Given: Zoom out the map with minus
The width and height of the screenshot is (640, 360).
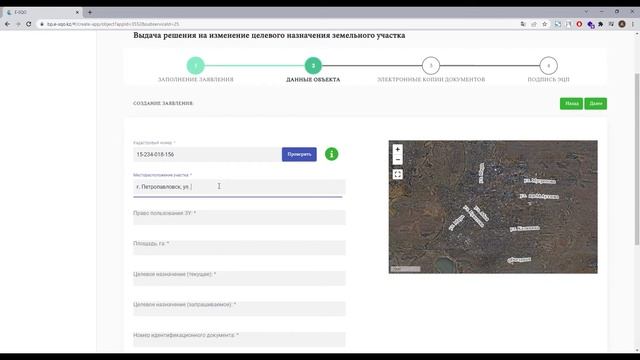Looking at the screenshot, I should (x=398, y=160).
